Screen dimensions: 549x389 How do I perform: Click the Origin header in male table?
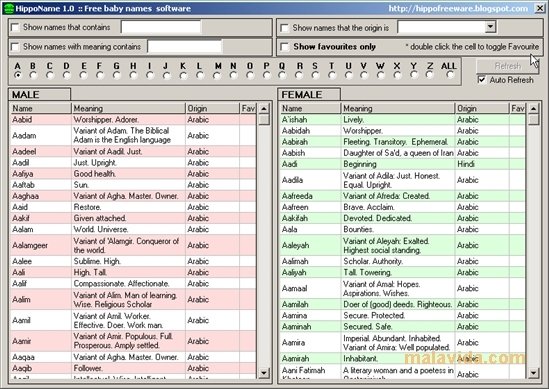213,108
